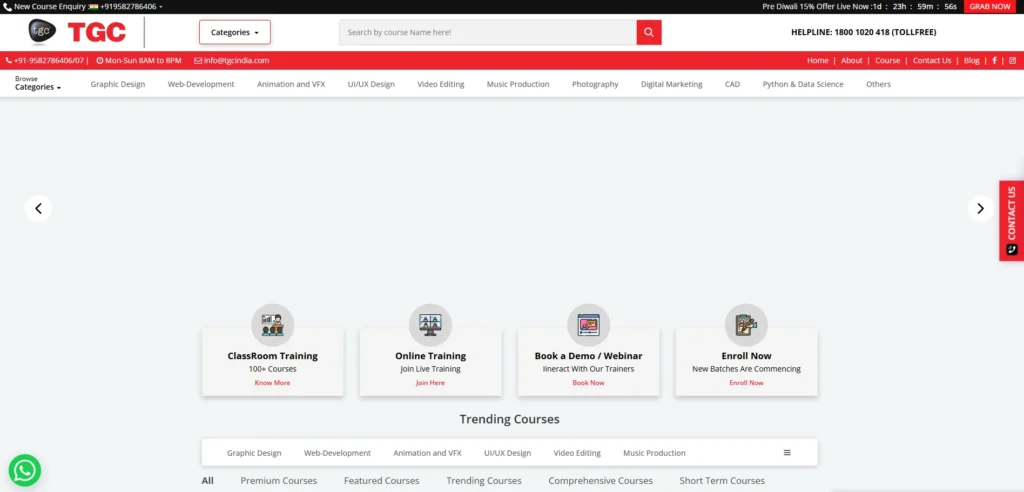Click the red search magnifier button
1024x492 pixels.
point(649,32)
